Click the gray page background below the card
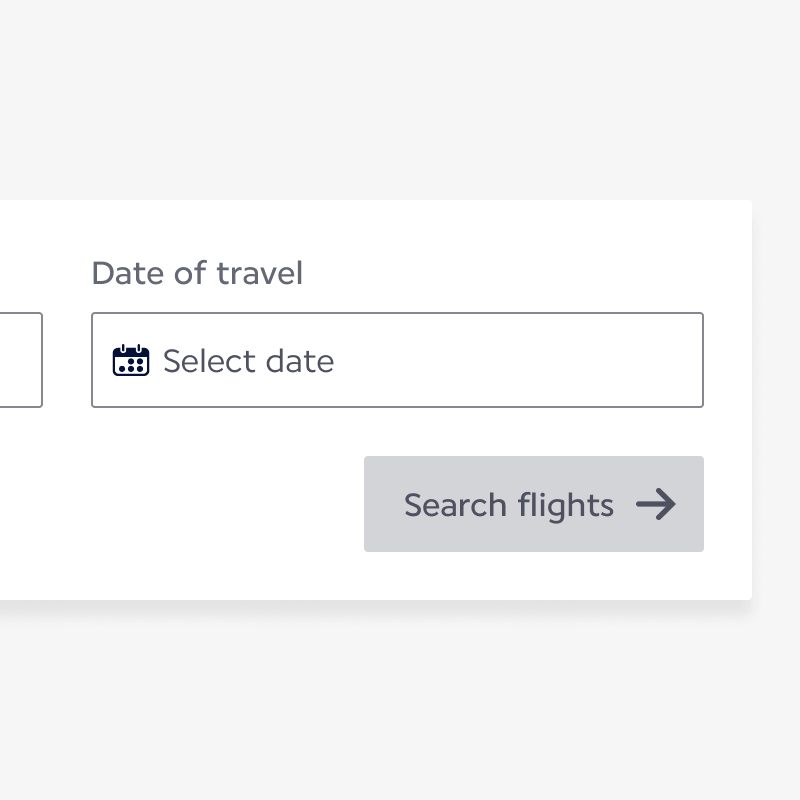The image size is (800, 800). (x=400, y=700)
